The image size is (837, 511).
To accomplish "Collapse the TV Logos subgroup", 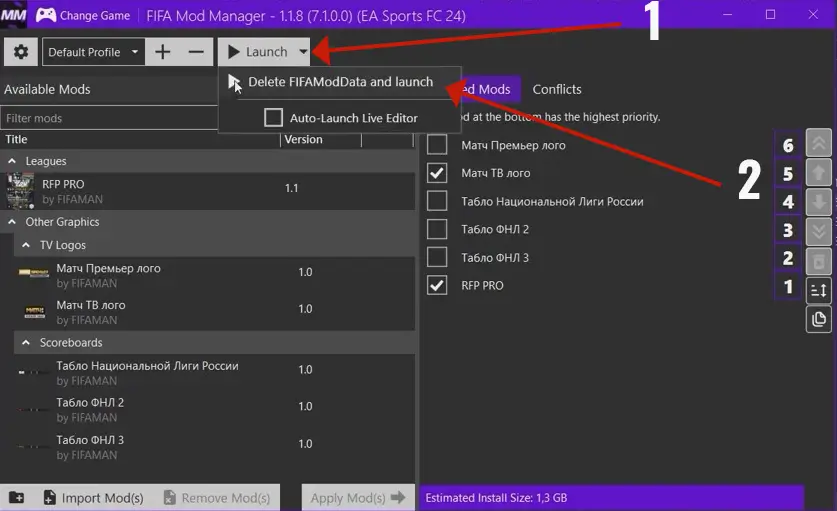I will pyautogui.click(x=26, y=245).
